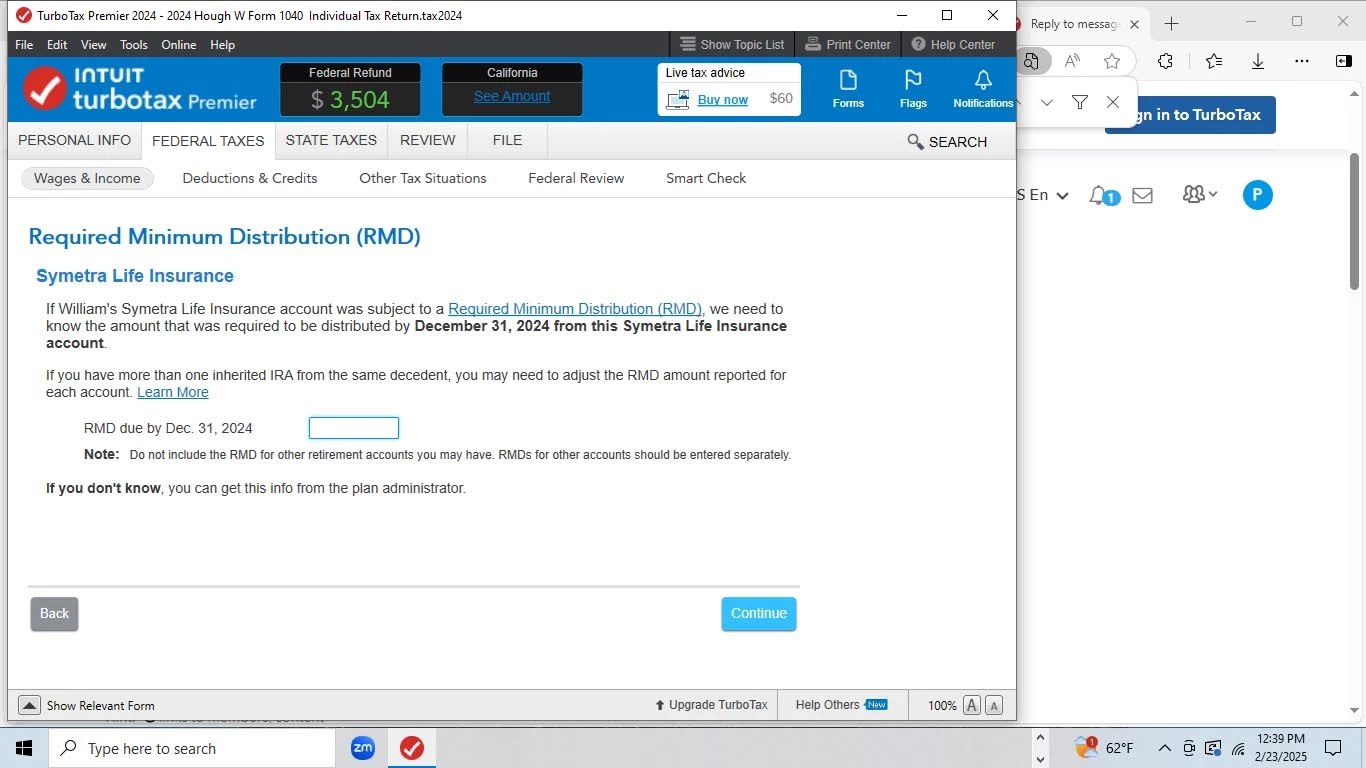Open the Print Center

848,44
